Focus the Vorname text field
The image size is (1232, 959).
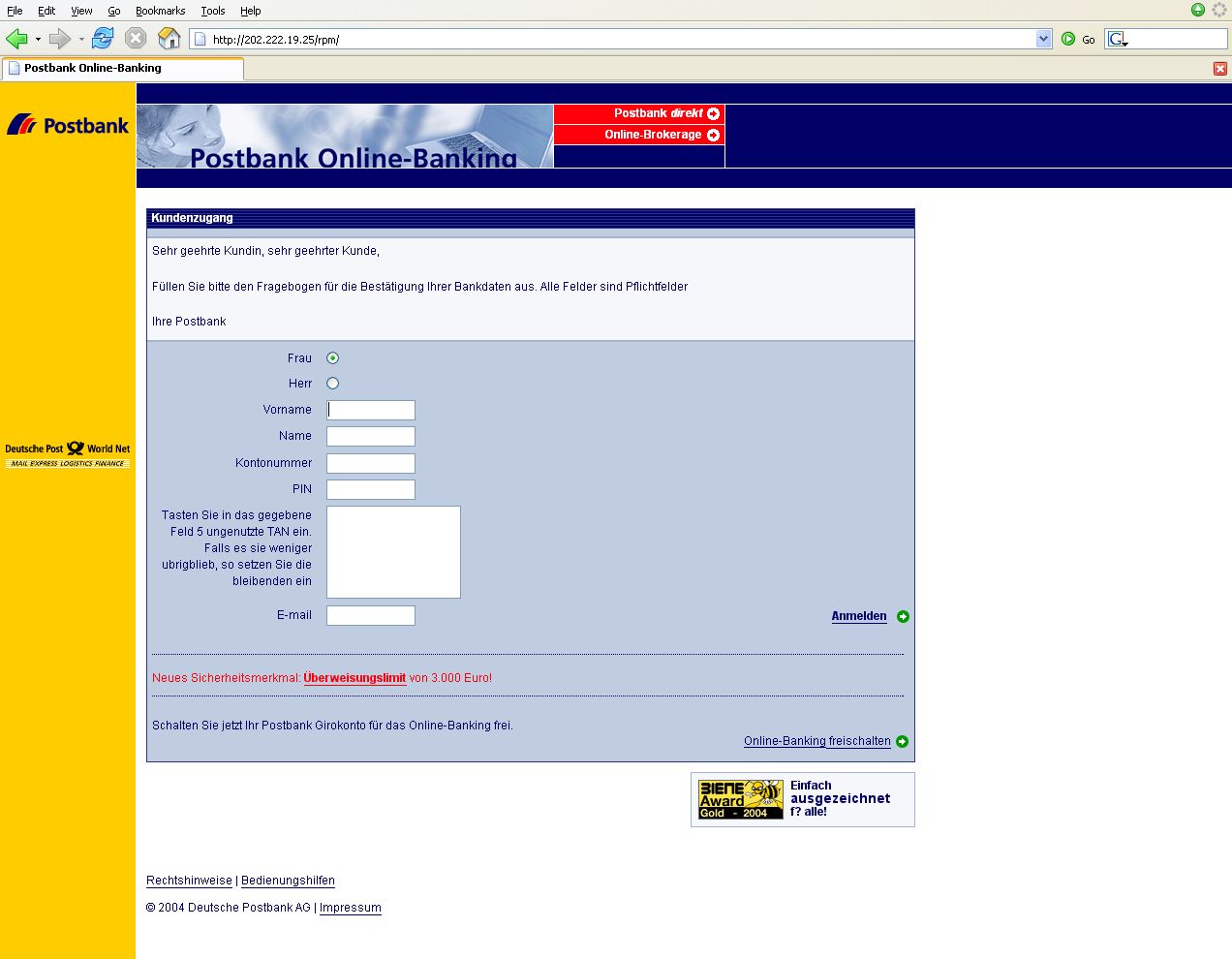[371, 410]
